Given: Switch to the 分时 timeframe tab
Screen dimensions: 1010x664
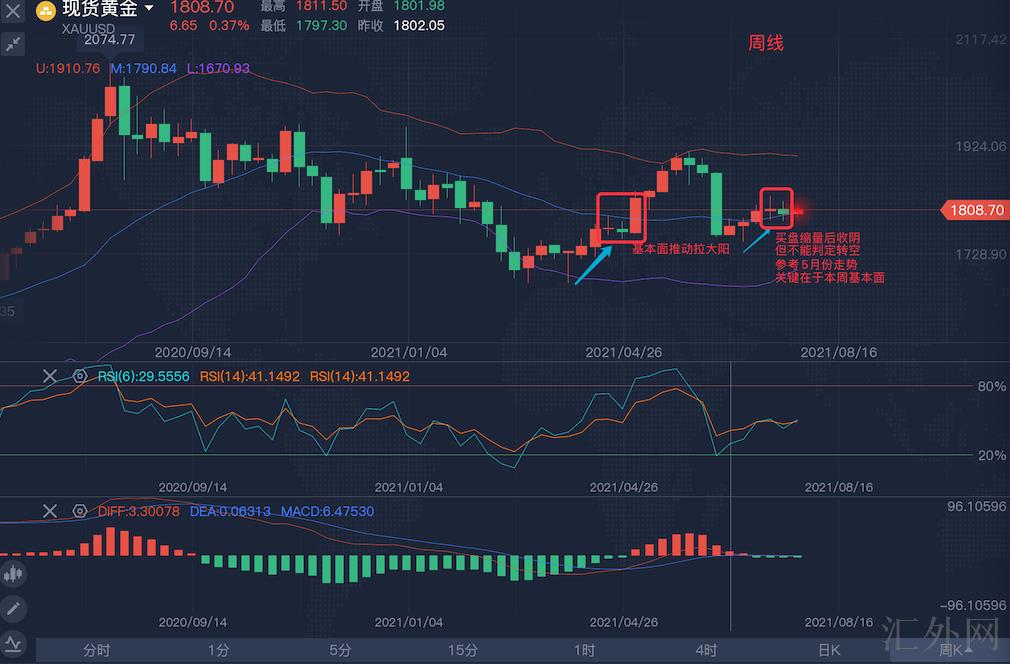Looking at the screenshot, I should 97,651.
